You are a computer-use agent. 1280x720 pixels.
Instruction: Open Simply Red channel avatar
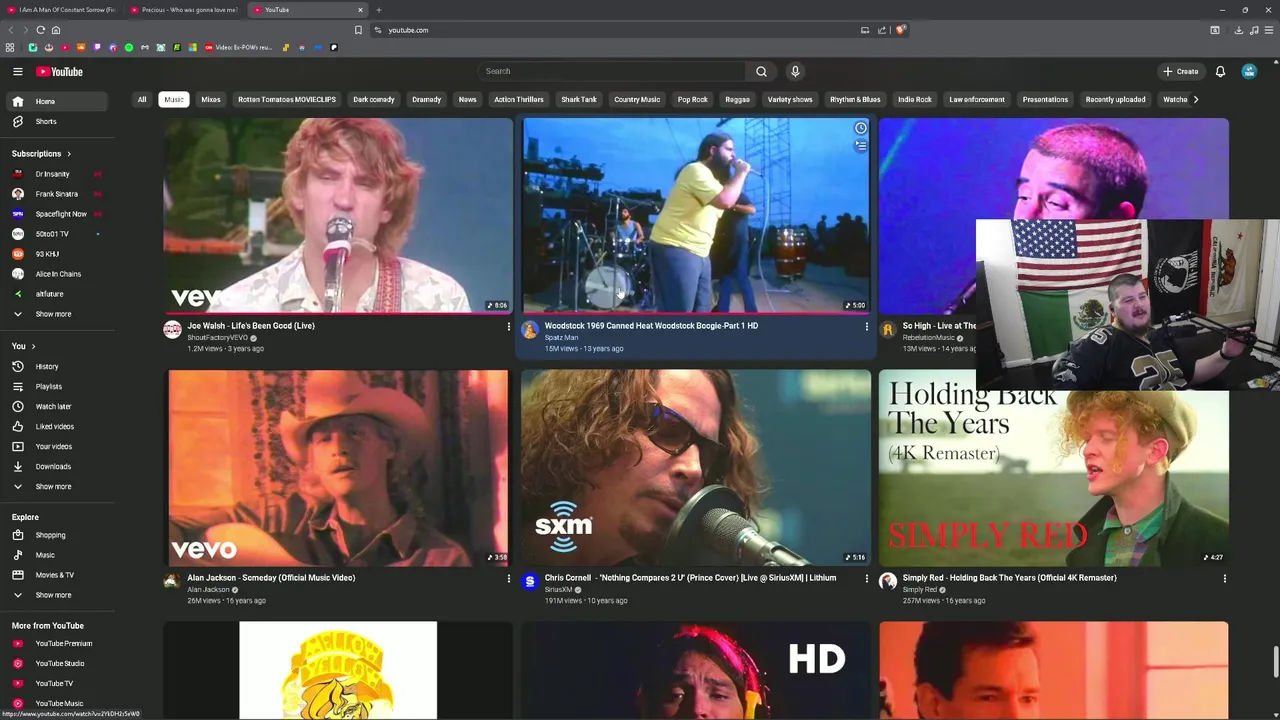coord(888,582)
